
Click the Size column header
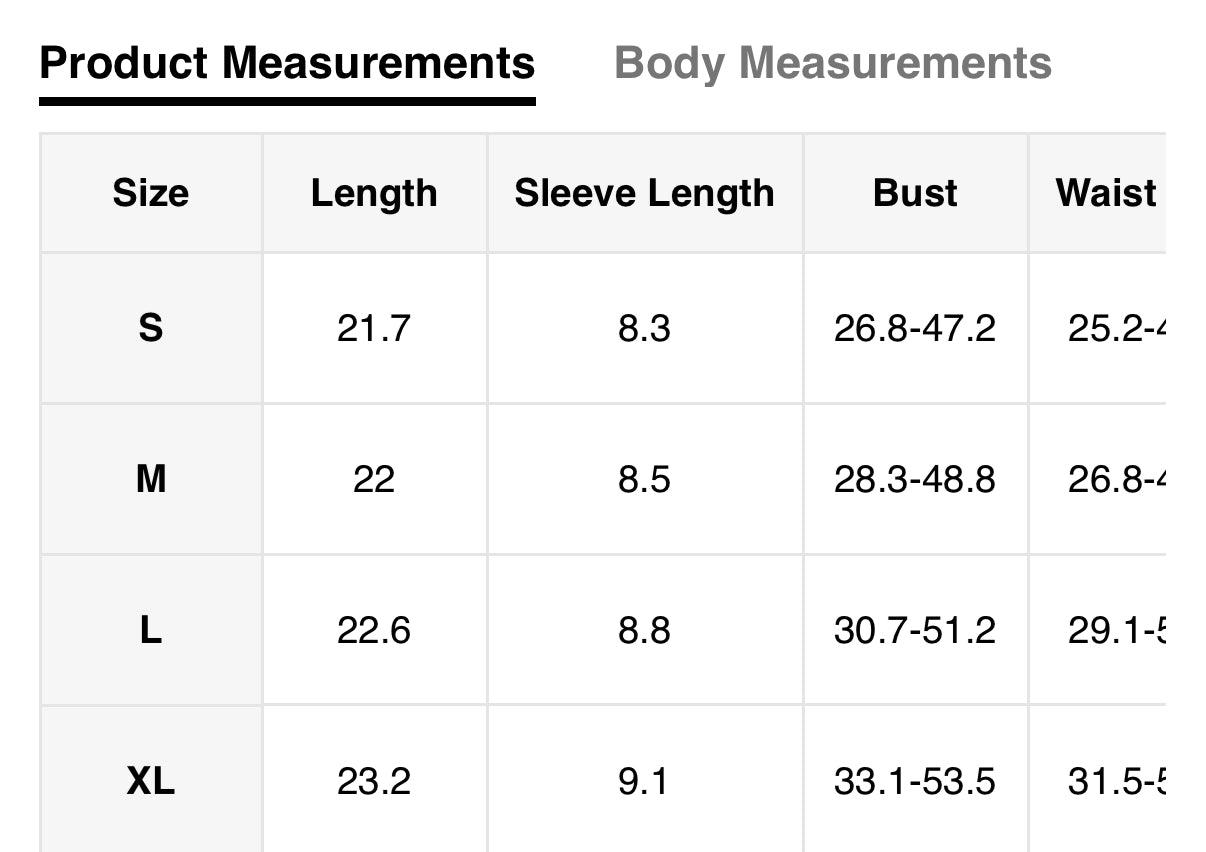pos(151,193)
